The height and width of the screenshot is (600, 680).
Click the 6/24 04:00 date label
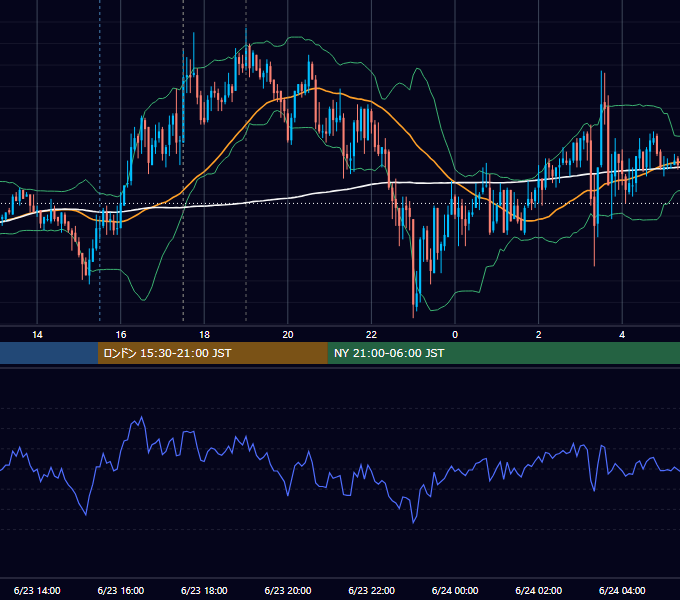click(x=622, y=590)
